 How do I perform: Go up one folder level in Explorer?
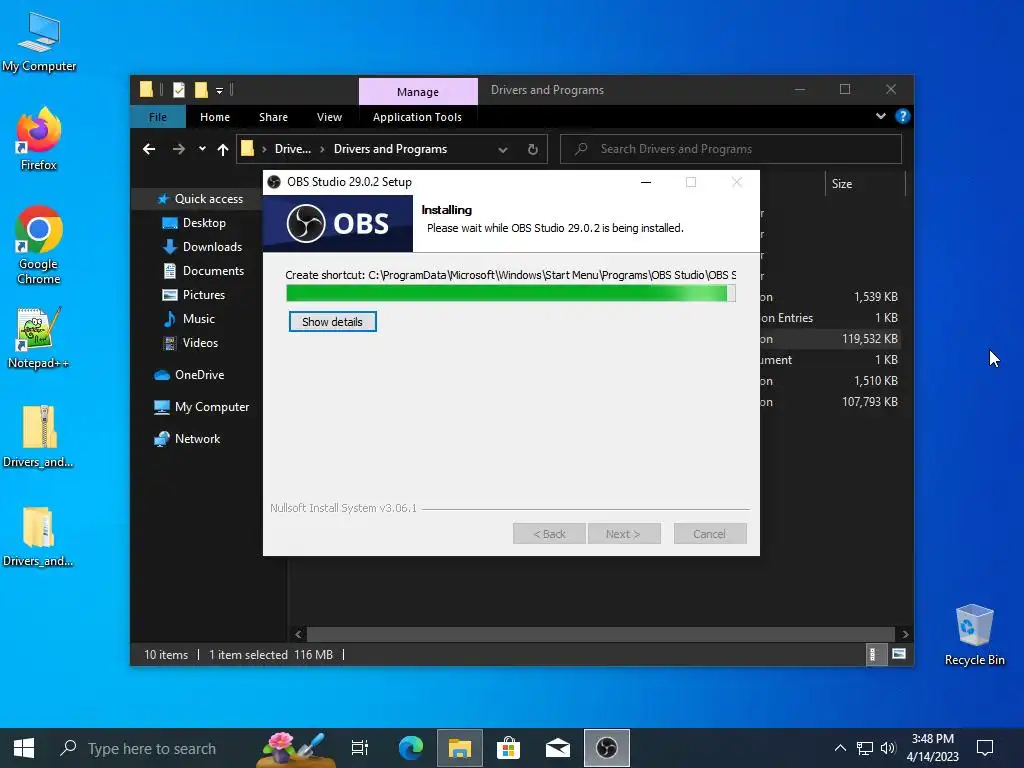[223, 150]
